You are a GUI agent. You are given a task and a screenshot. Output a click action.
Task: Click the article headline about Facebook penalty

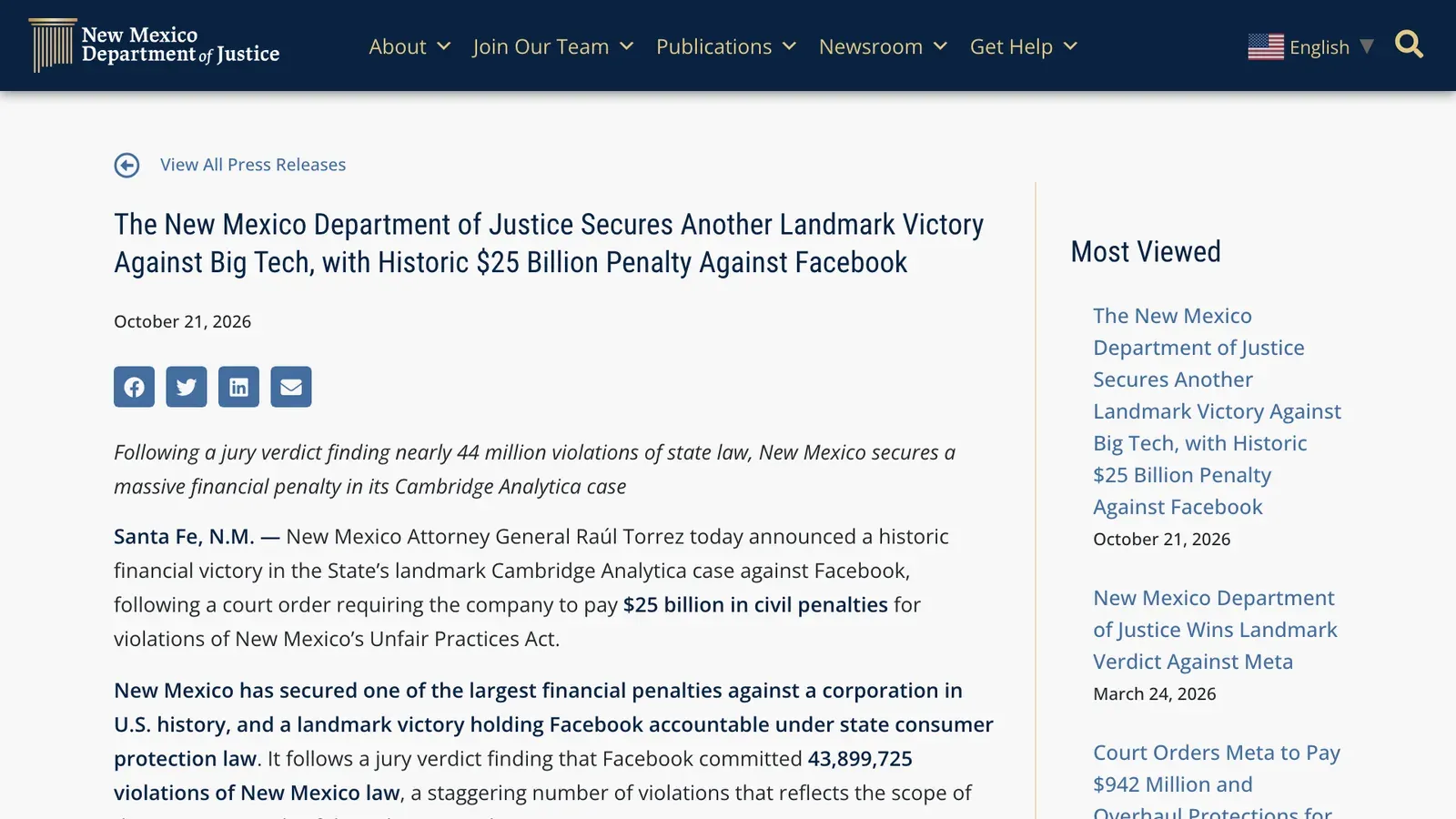pyautogui.click(x=549, y=243)
